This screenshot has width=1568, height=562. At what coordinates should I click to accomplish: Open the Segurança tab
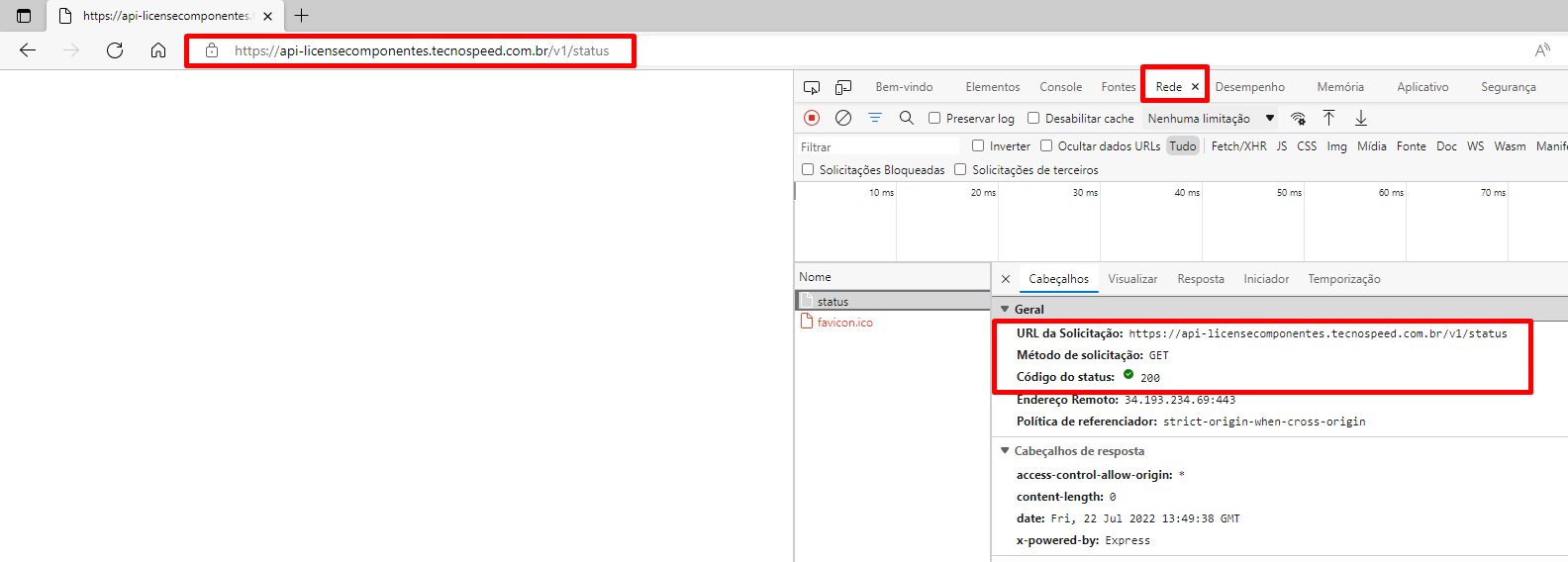[x=1509, y=87]
